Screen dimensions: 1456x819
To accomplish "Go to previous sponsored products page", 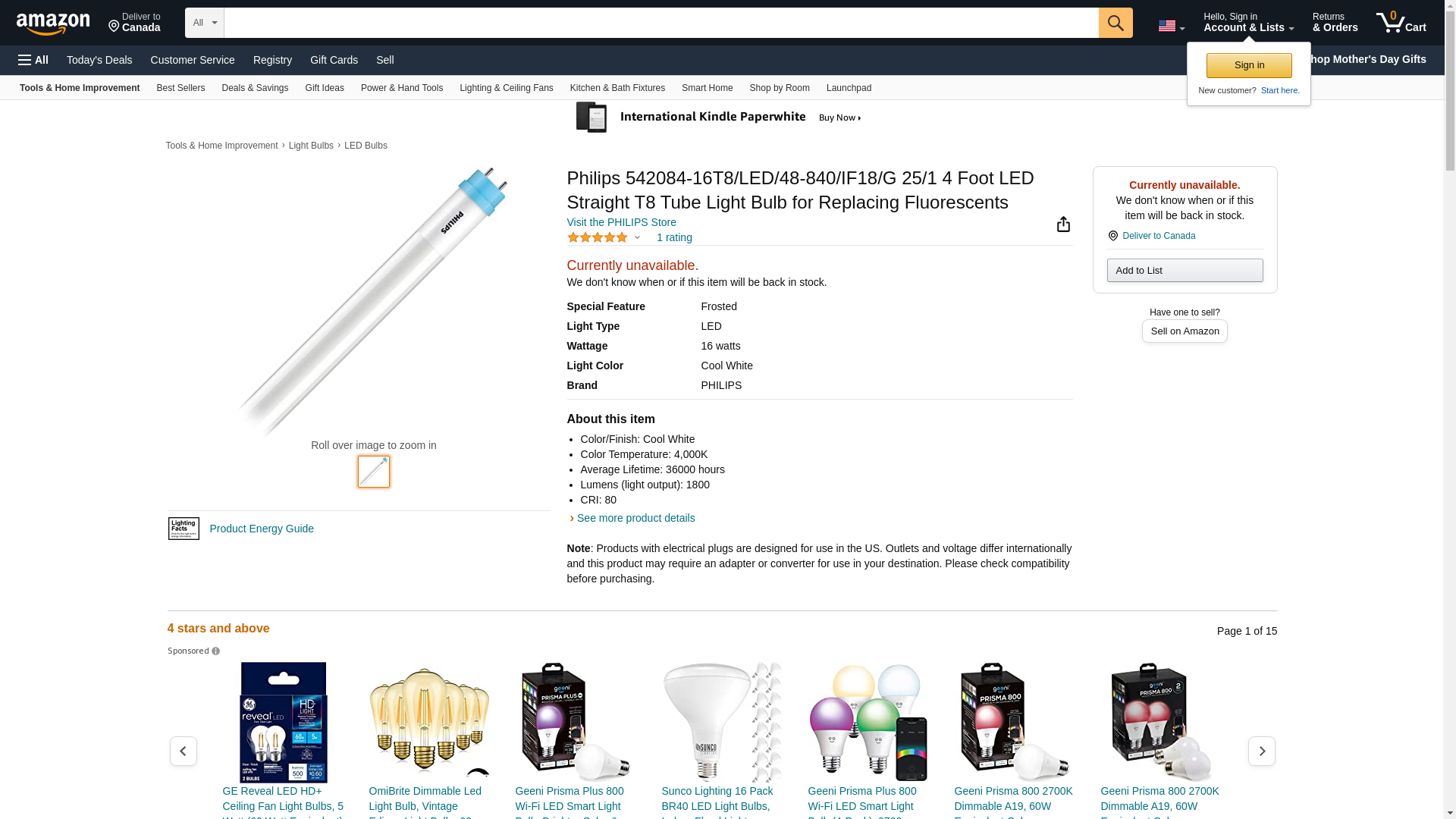I will 183,751.
